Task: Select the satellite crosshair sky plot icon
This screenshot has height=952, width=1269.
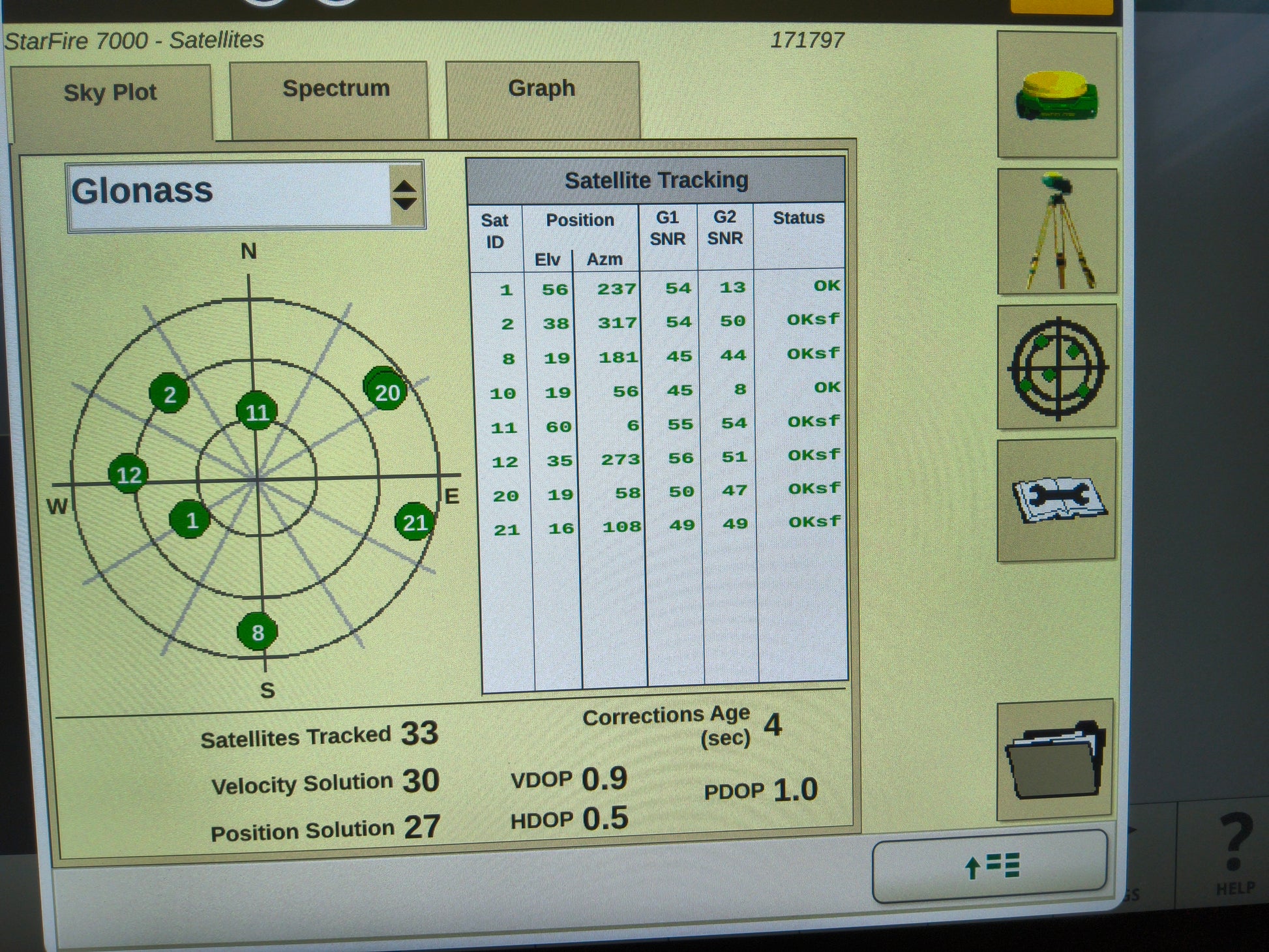Action: pos(1056,367)
